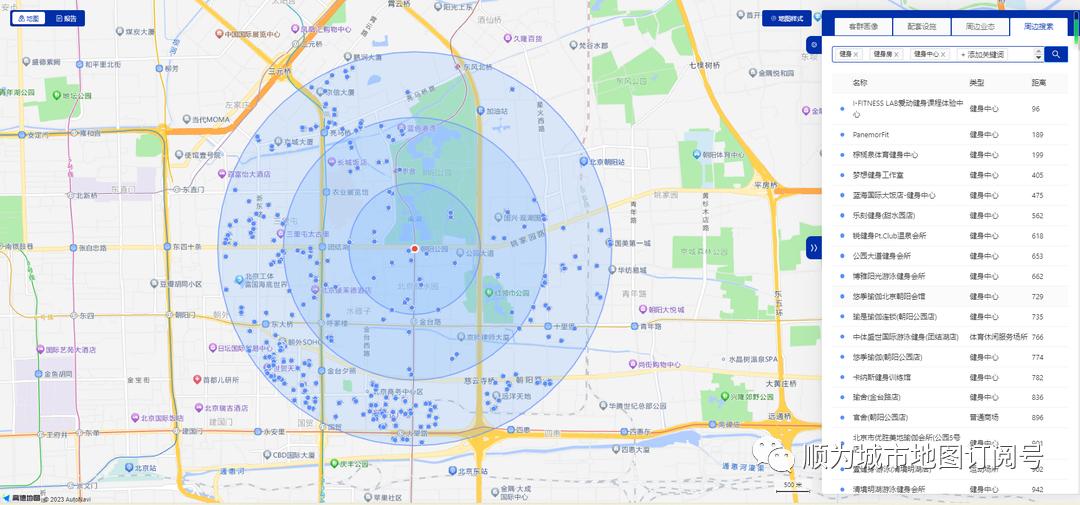Screen dimensions: 1080x505
Task: Click the 兴隆郊野公园 marker
Action: 724,397
